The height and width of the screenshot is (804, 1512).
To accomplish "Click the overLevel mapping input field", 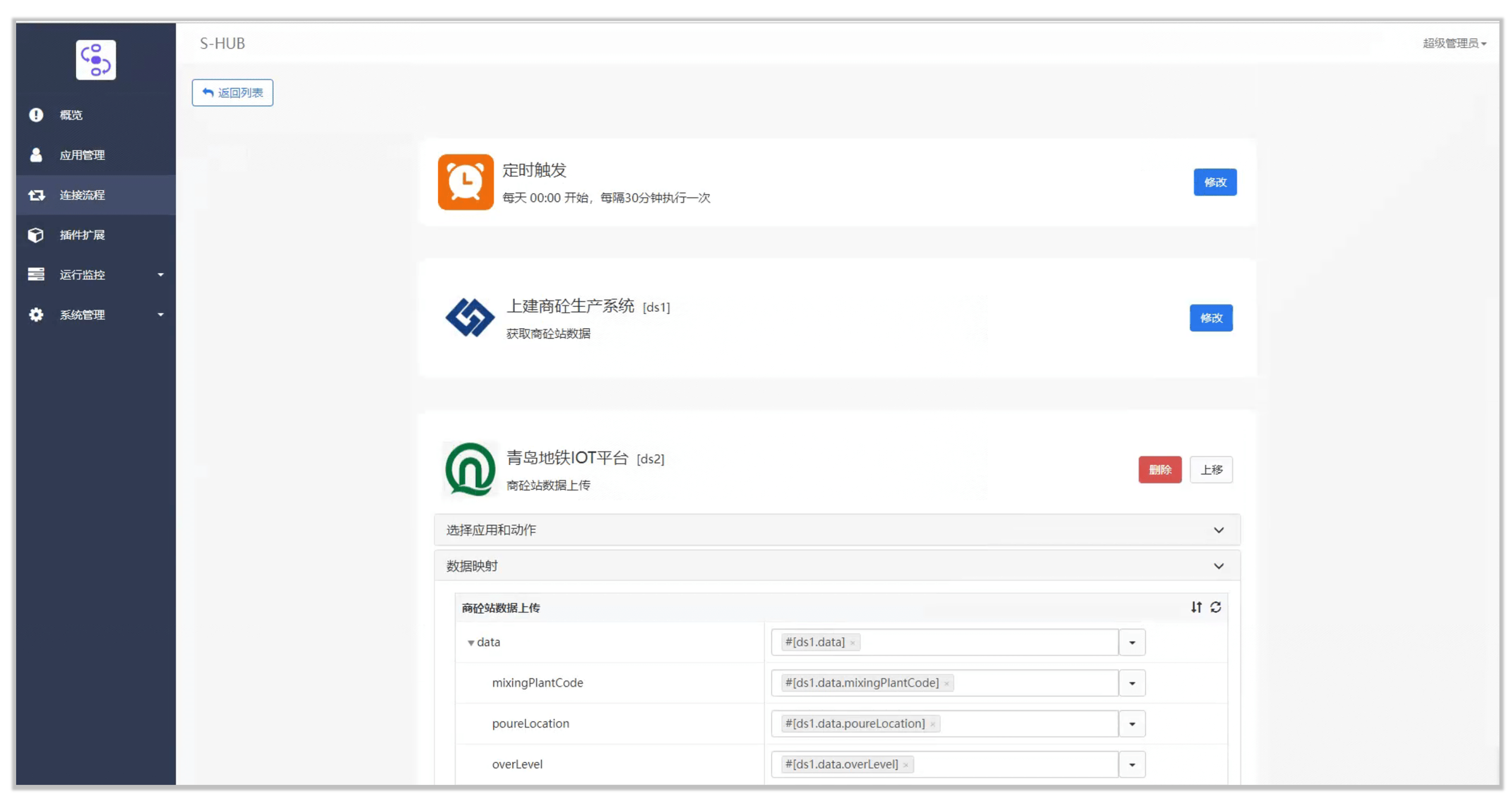I will [945, 765].
